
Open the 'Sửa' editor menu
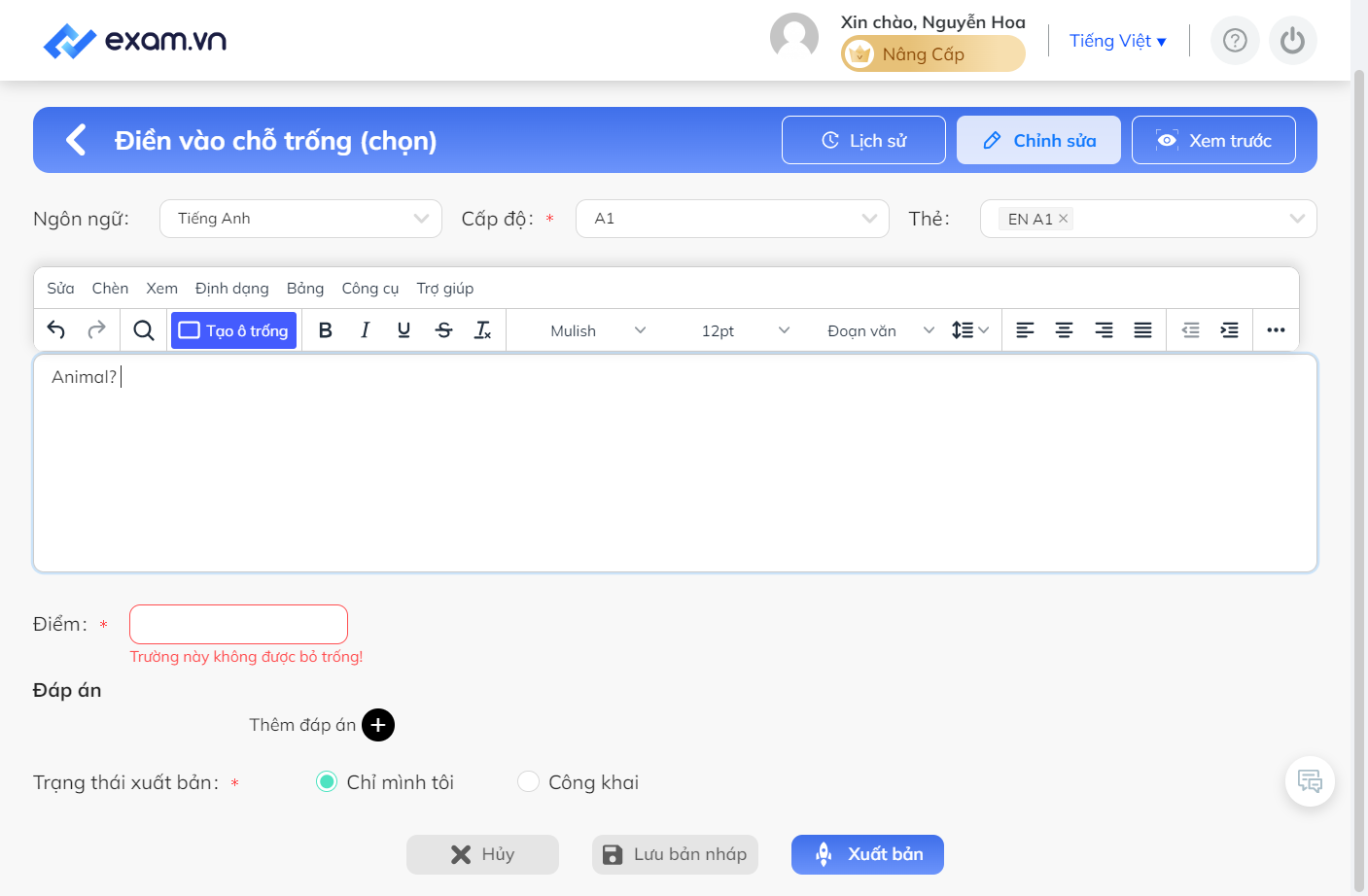(60, 289)
